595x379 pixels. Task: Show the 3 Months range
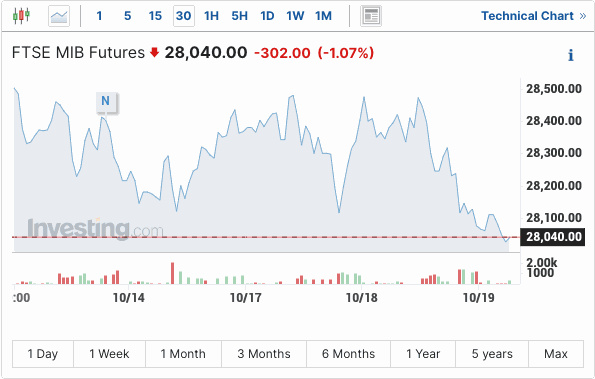[264, 354]
